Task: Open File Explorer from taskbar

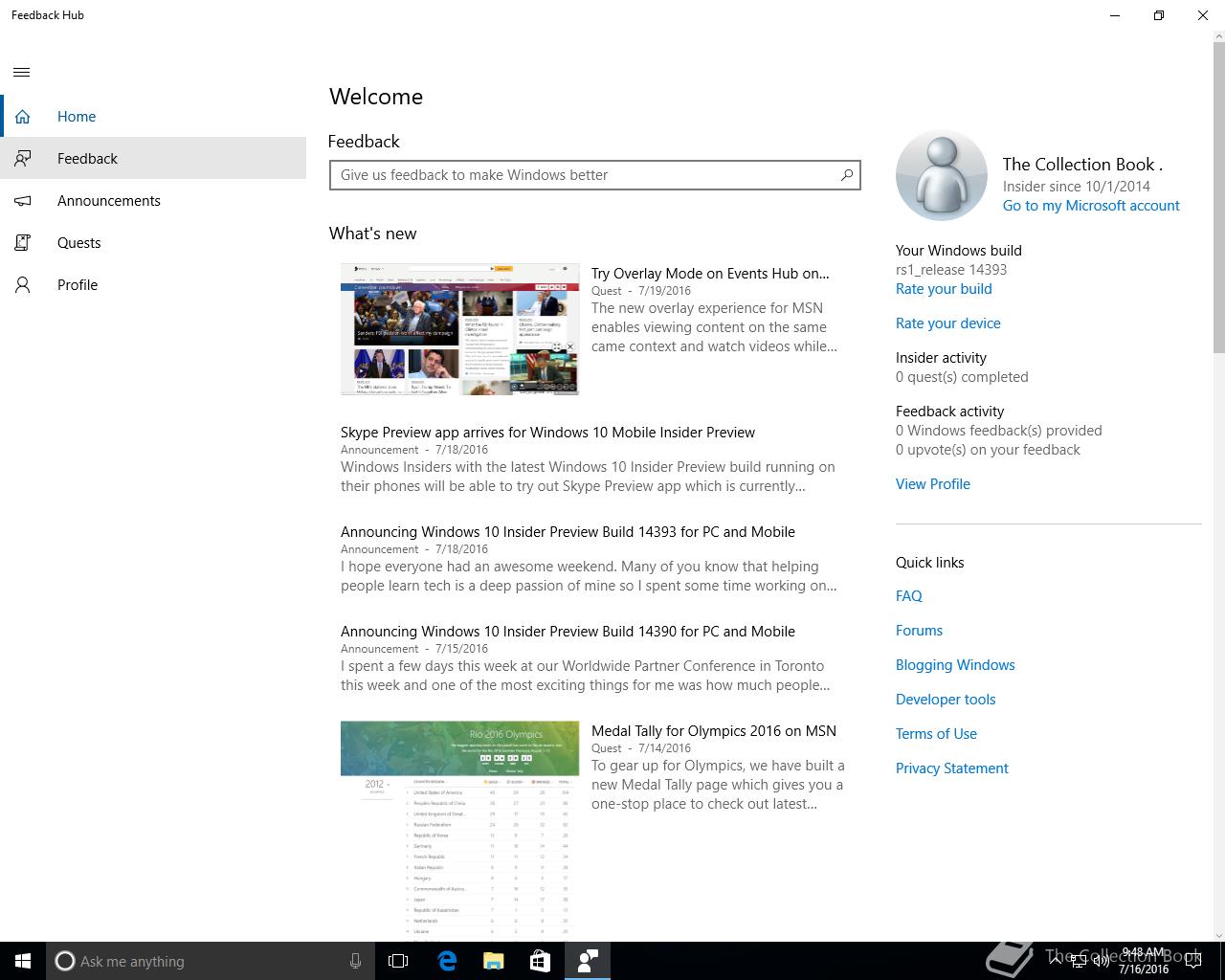Action: (x=494, y=961)
